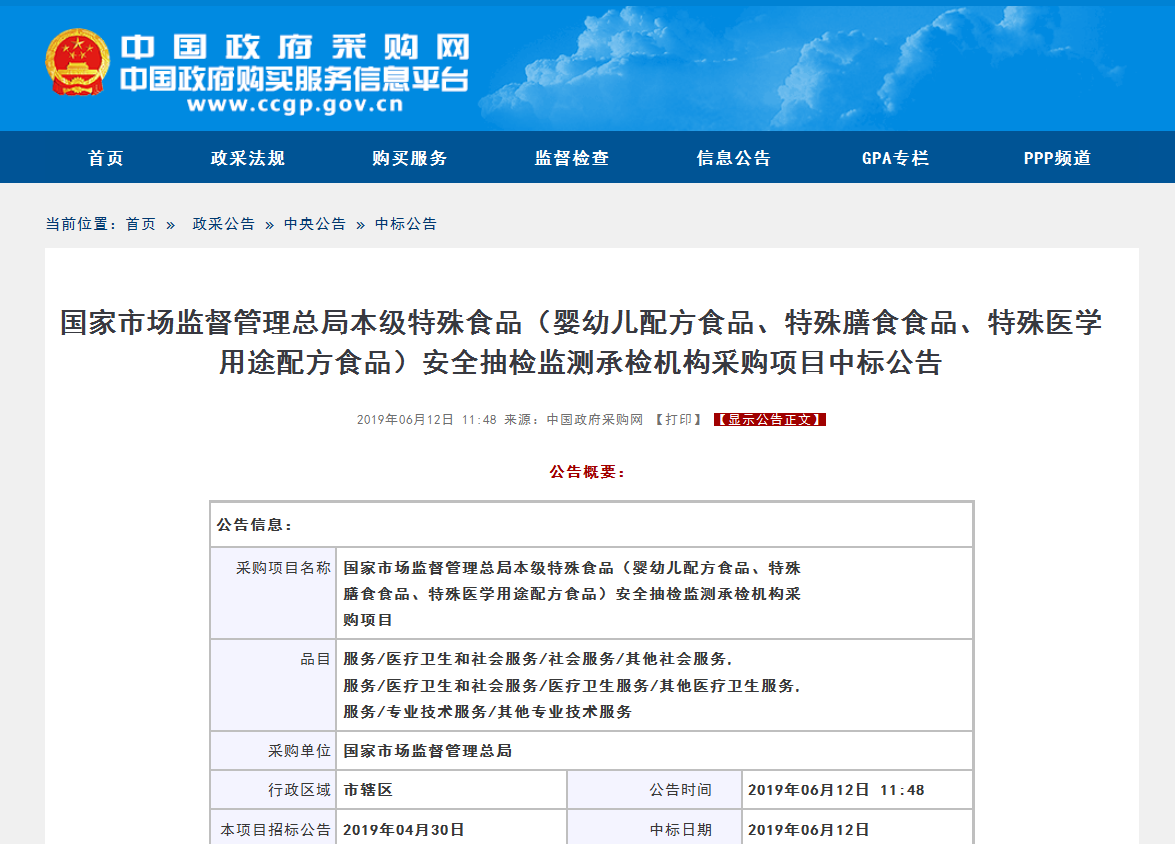The image size is (1175, 844).
Task: Click the line ending 其他医疗卫生服务
Action: click(x=572, y=686)
